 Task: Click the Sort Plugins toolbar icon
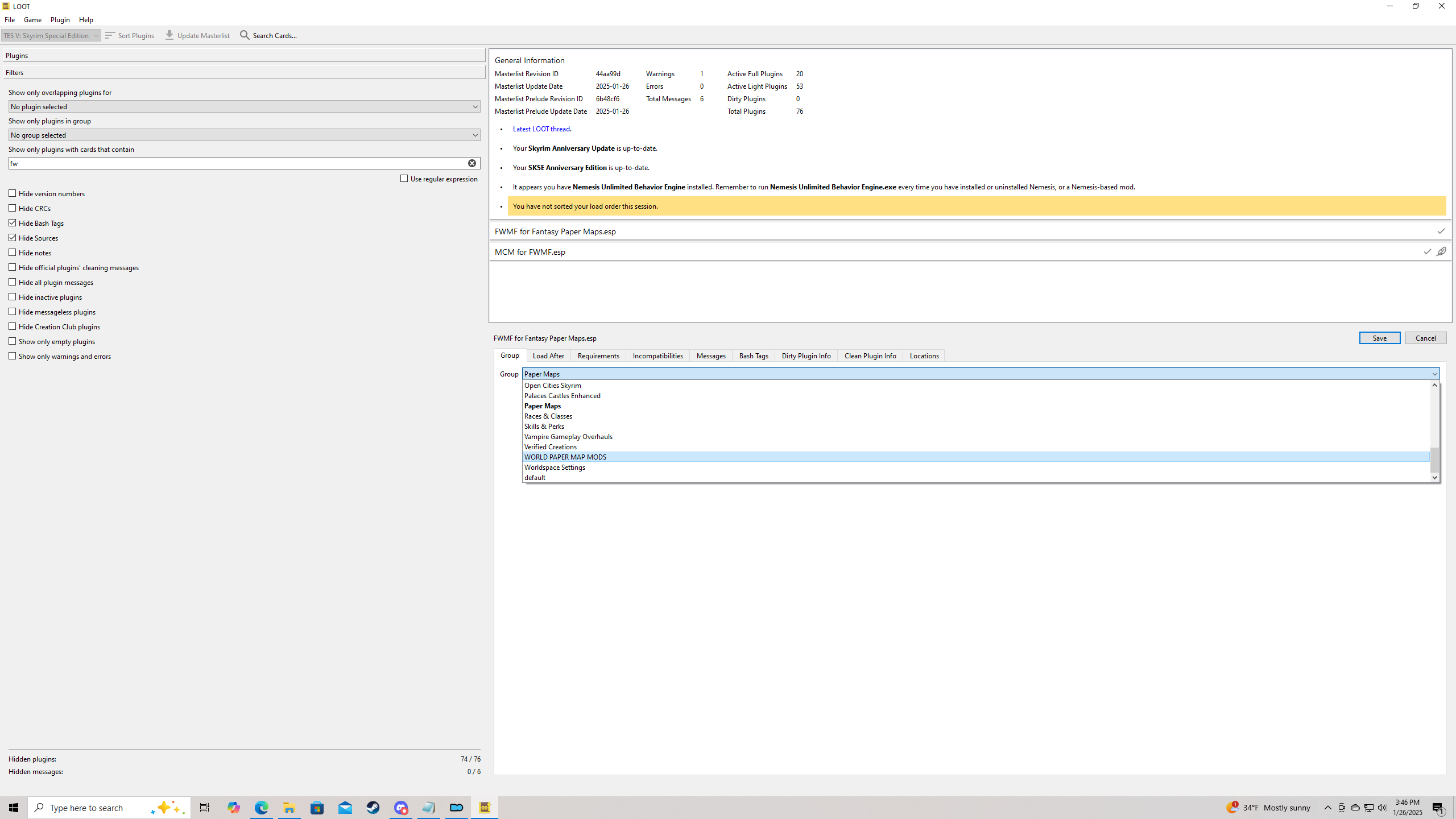(110, 35)
